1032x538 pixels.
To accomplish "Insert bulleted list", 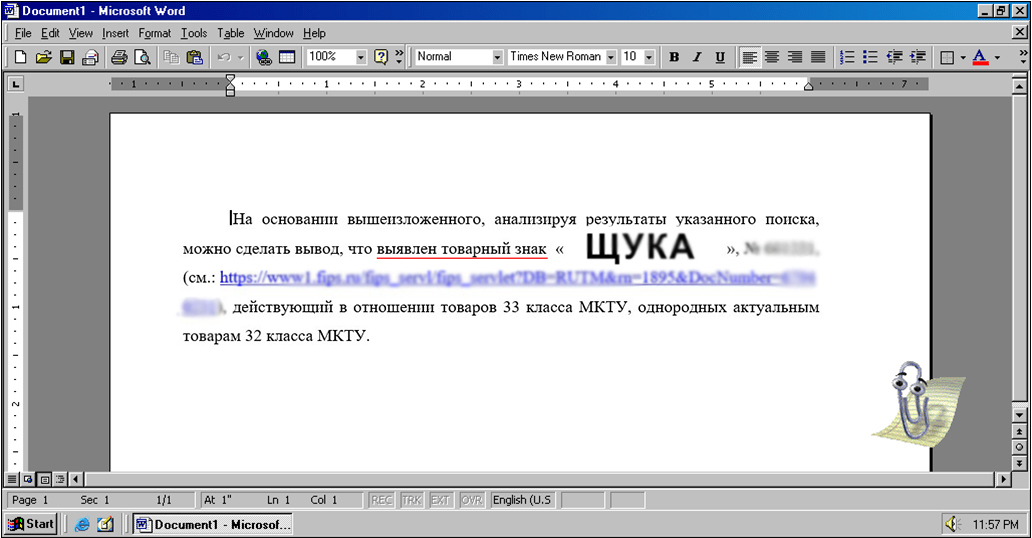I will pos(870,57).
